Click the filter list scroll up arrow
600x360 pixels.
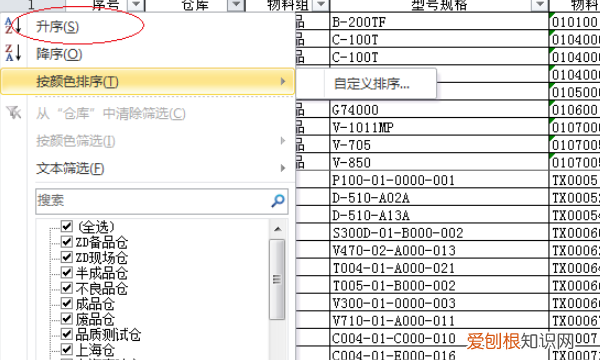[x=278, y=229]
